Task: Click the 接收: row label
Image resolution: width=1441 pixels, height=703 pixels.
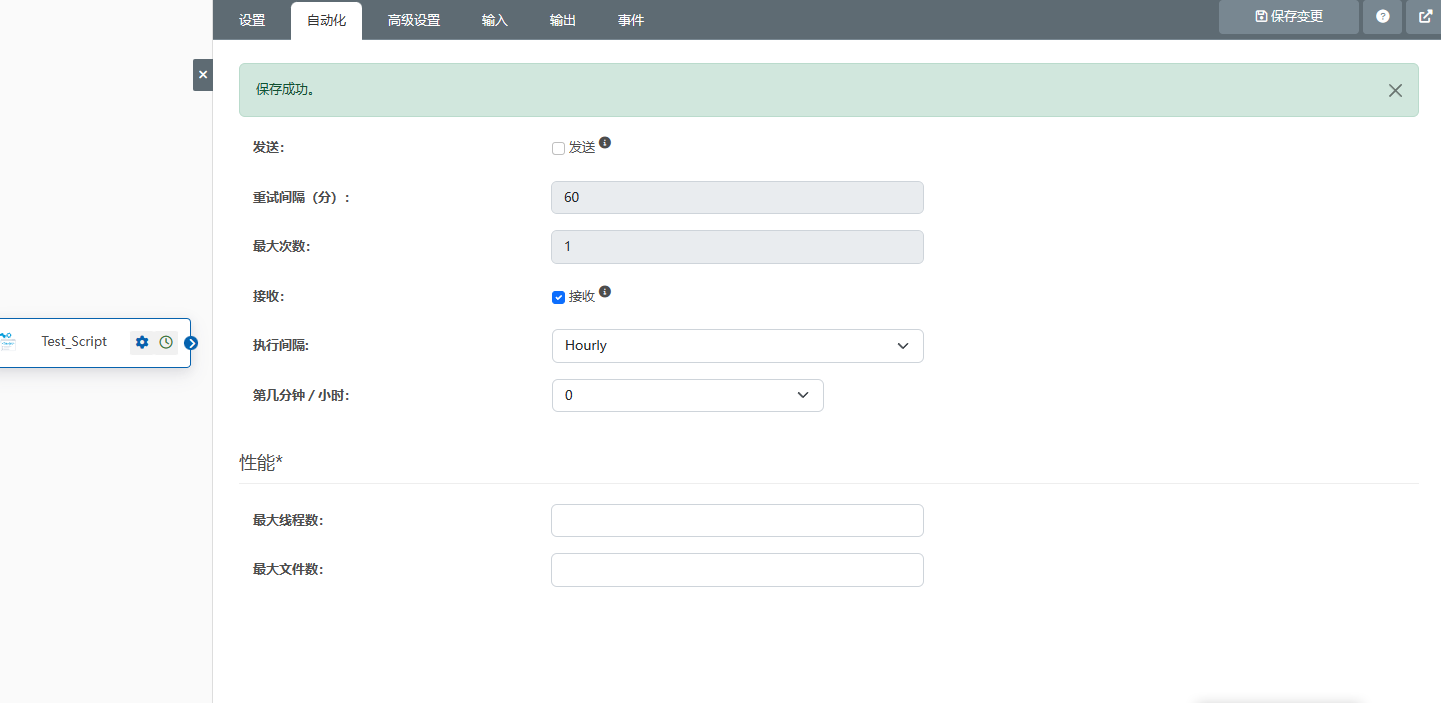Action: 269,297
